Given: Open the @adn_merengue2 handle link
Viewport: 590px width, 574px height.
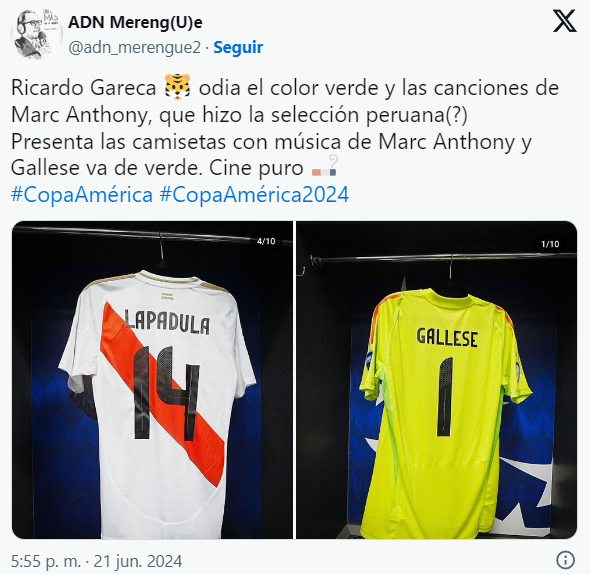Looking at the screenshot, I should click(x=134, y=48).
